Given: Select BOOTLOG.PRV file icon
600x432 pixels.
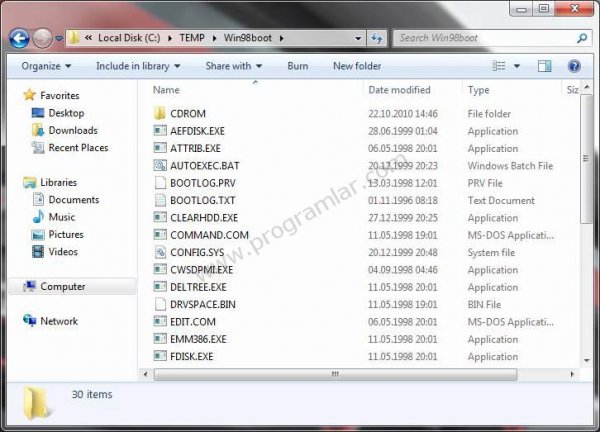Looking at the screenshot, I should pos(160,183).
